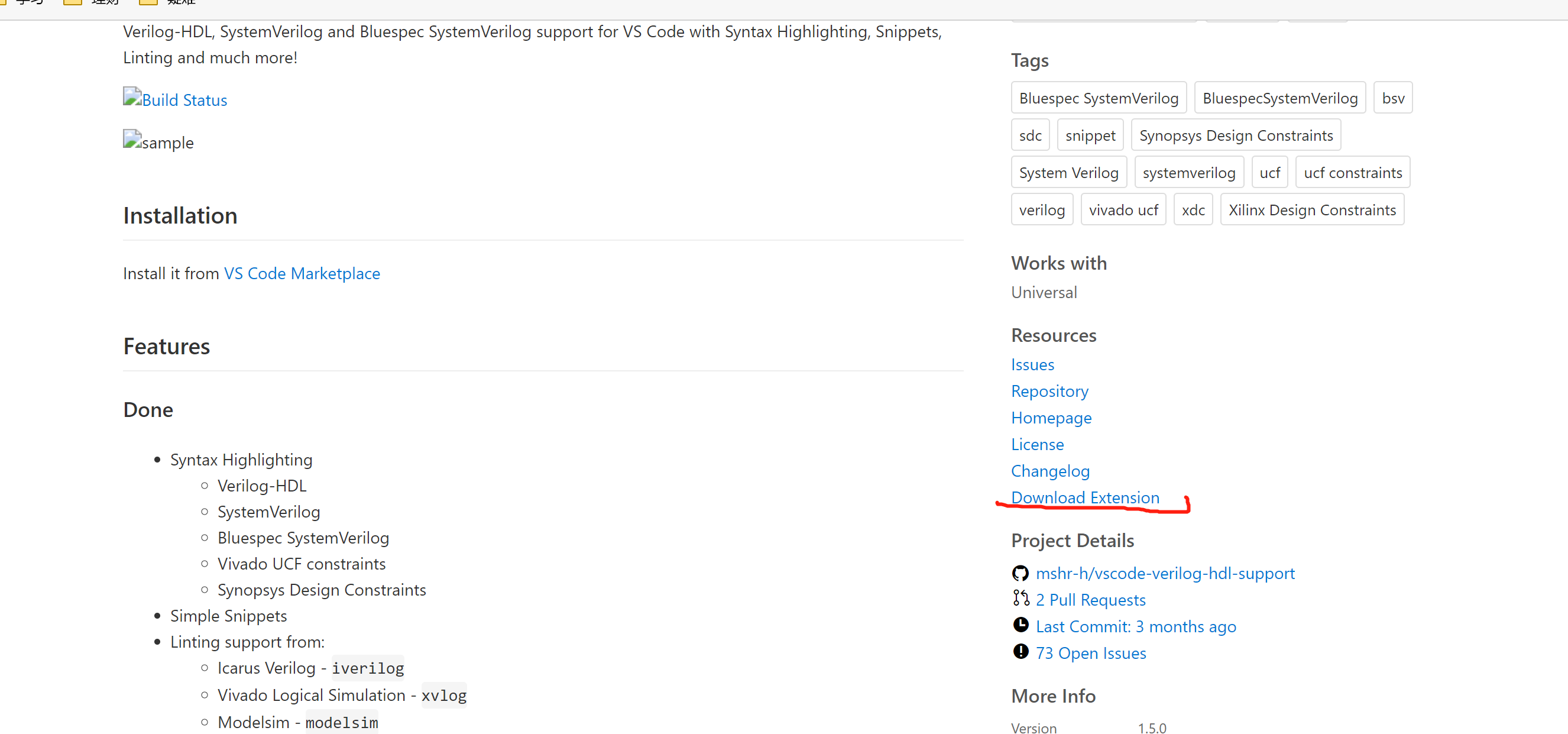Viewport: 1568px width, 734px height.
Task: Select the xdc tag
Action: pos(1193,210)
